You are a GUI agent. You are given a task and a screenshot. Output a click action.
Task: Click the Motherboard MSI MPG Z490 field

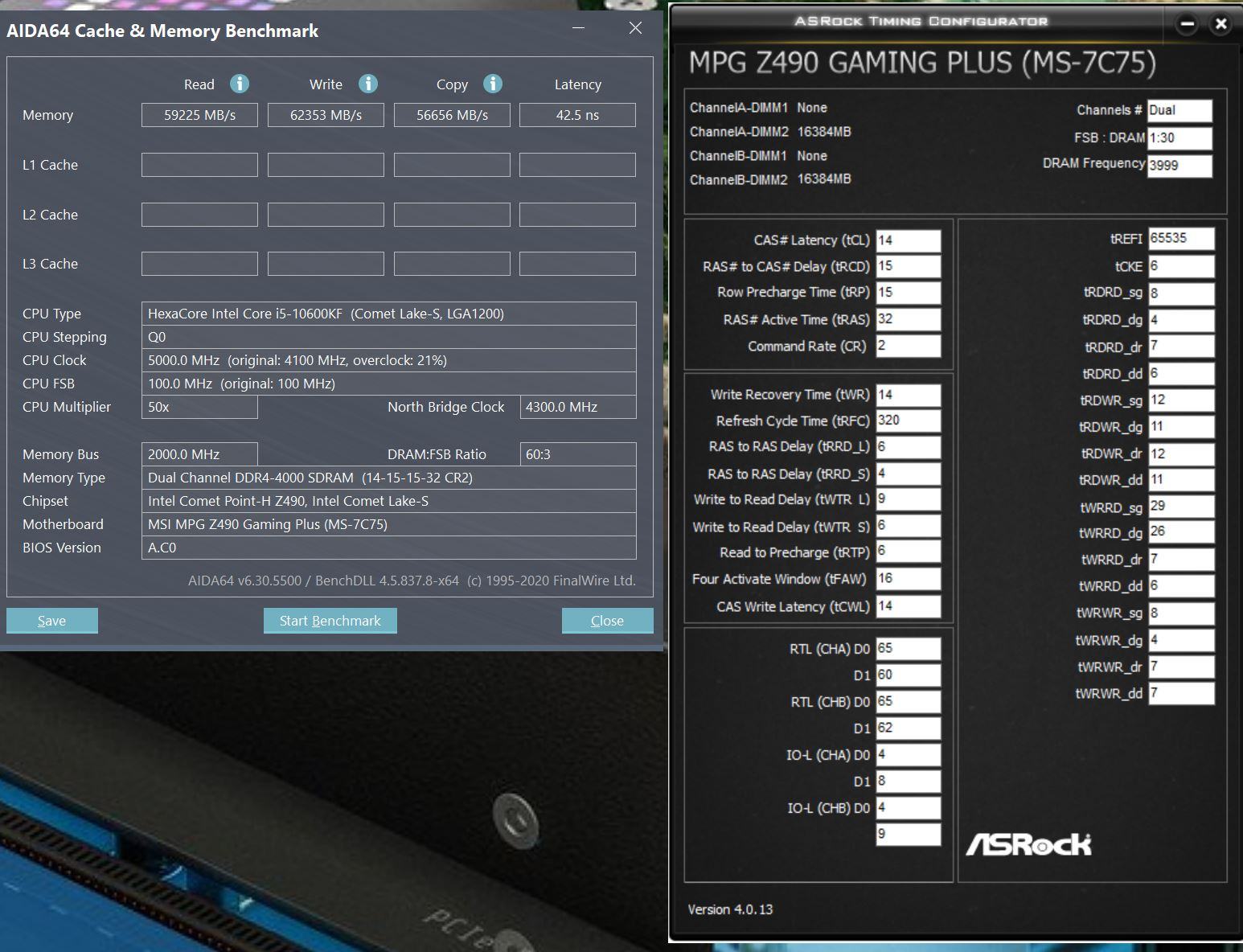point(389,524)
